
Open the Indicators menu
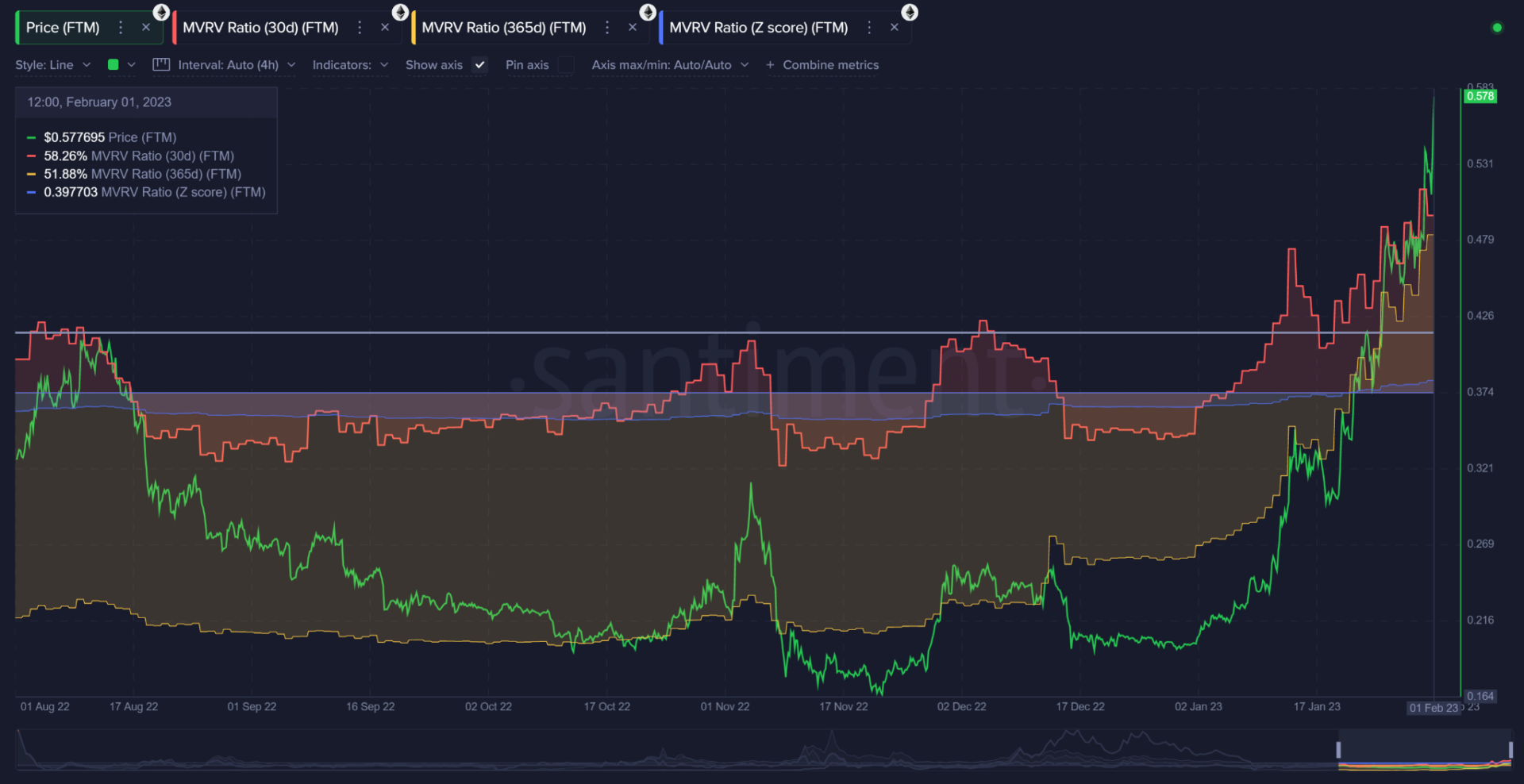point(349,64)
